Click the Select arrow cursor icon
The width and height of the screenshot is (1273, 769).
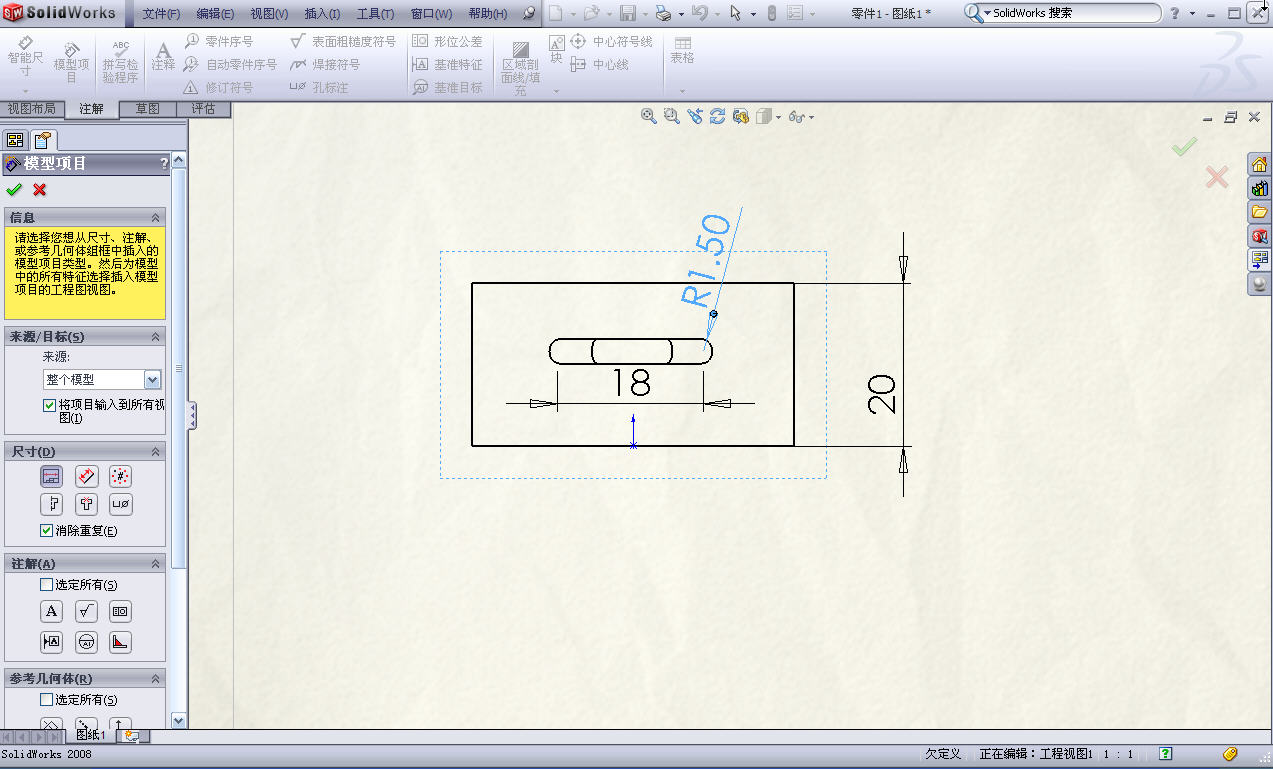[735, 14]
